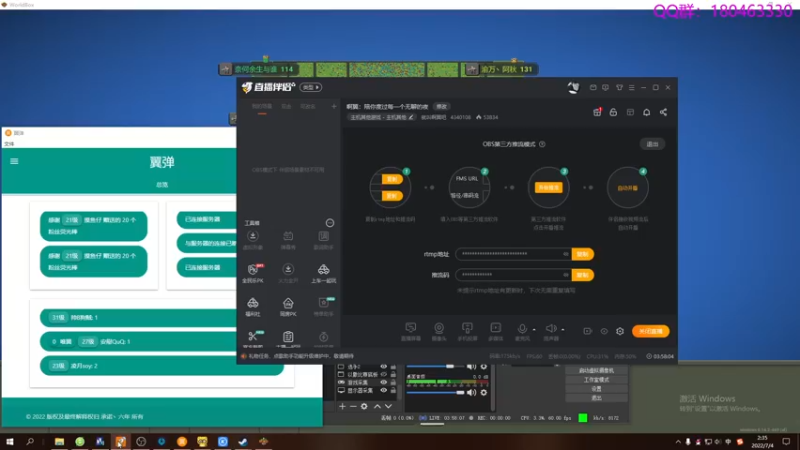The image size is (800, 450).
Task: Toggle visibility of 显示器采集 source
Action: click(384, 390)
